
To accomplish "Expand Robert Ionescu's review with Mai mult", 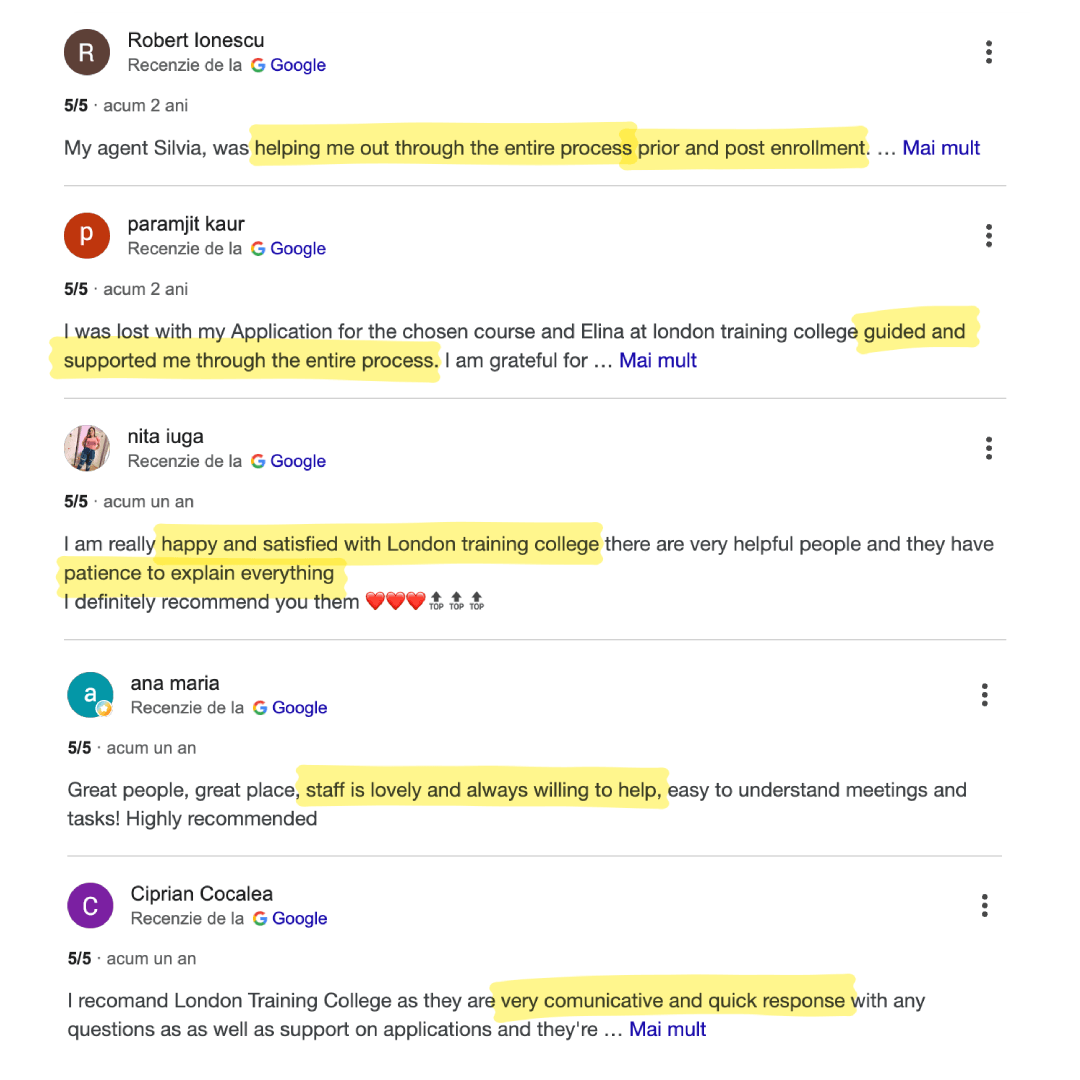I will 941,148.
